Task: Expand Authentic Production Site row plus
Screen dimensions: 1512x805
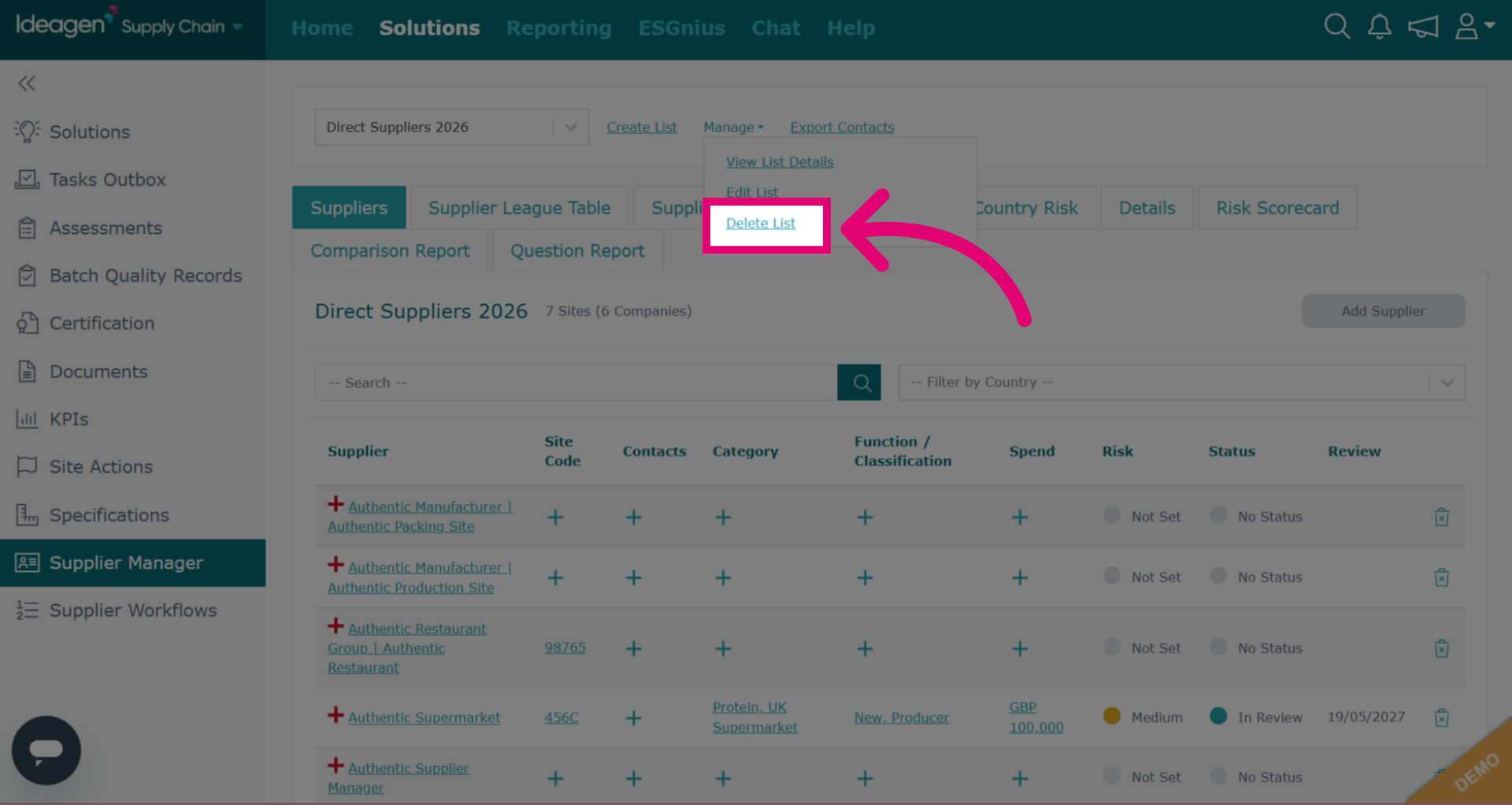Action: click(335, 565)
